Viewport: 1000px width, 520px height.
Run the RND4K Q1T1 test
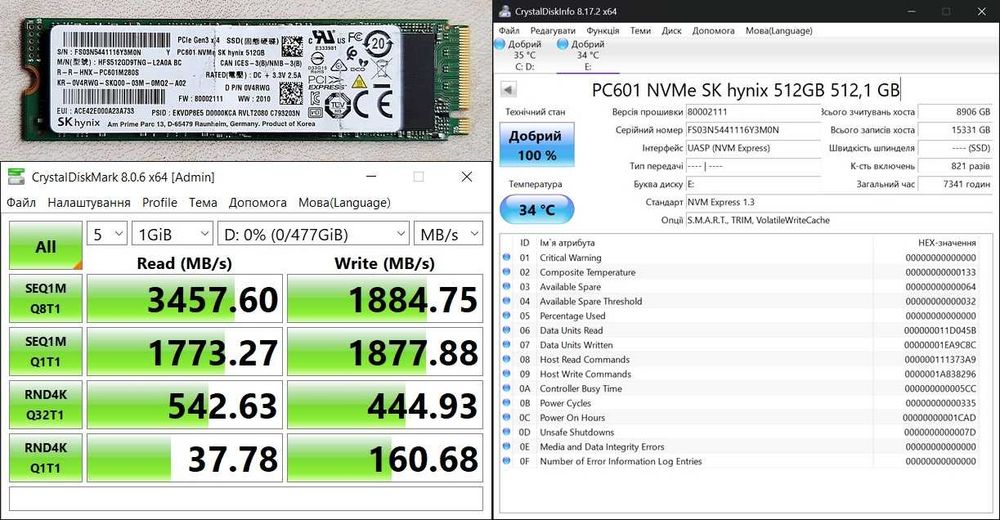click(46, 457)
